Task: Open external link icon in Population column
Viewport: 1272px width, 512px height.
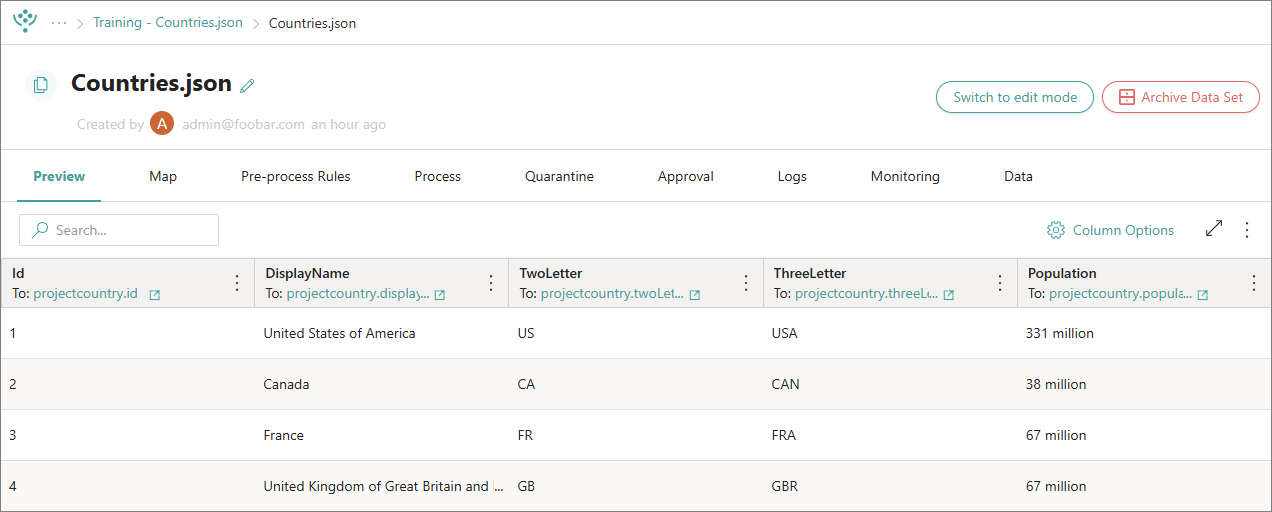Action: click(x=1203, y=295)
